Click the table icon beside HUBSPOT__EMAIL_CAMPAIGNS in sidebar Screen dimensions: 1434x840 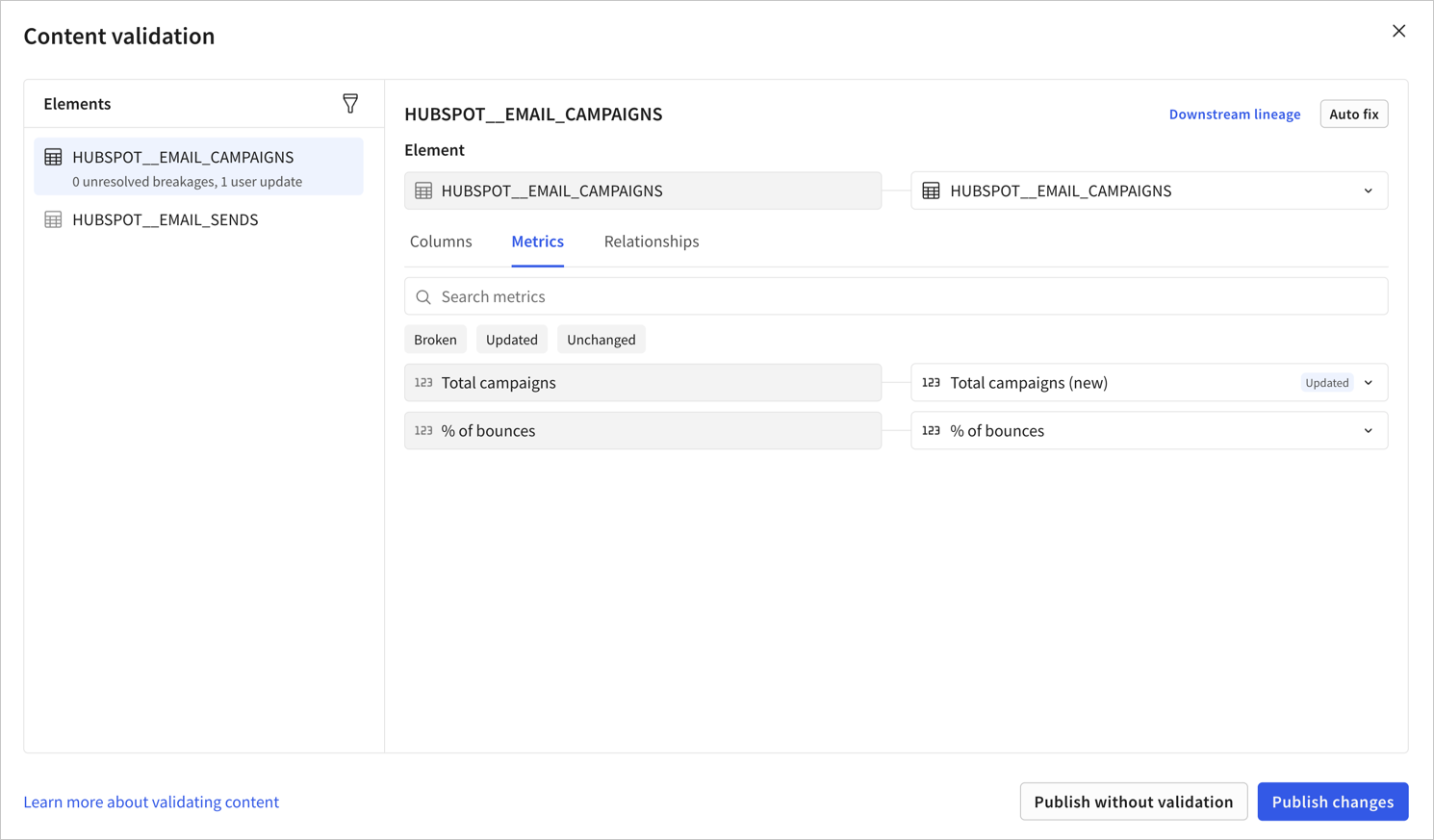coord(52,157)
